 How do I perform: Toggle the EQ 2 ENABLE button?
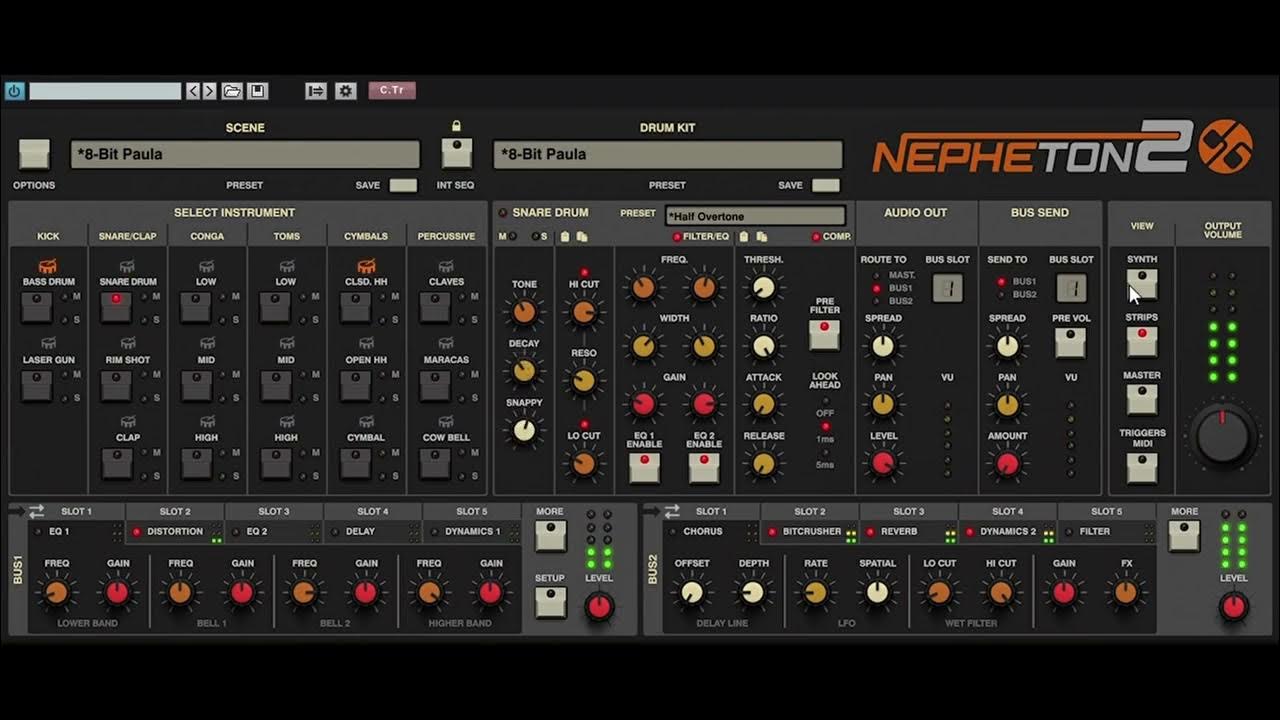pos(704,467)
